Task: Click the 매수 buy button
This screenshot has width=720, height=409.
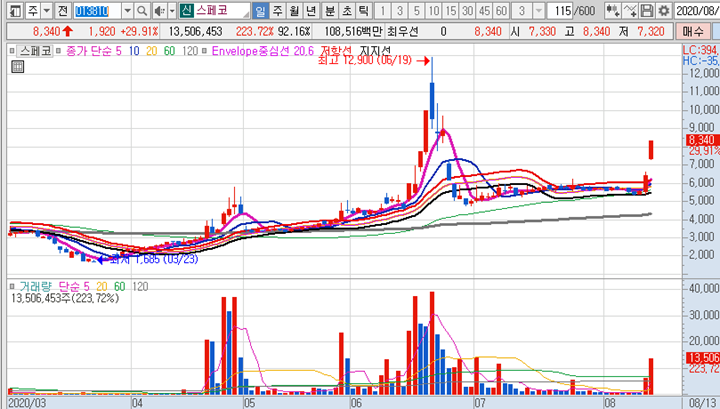Action: (x=693, y=31)
